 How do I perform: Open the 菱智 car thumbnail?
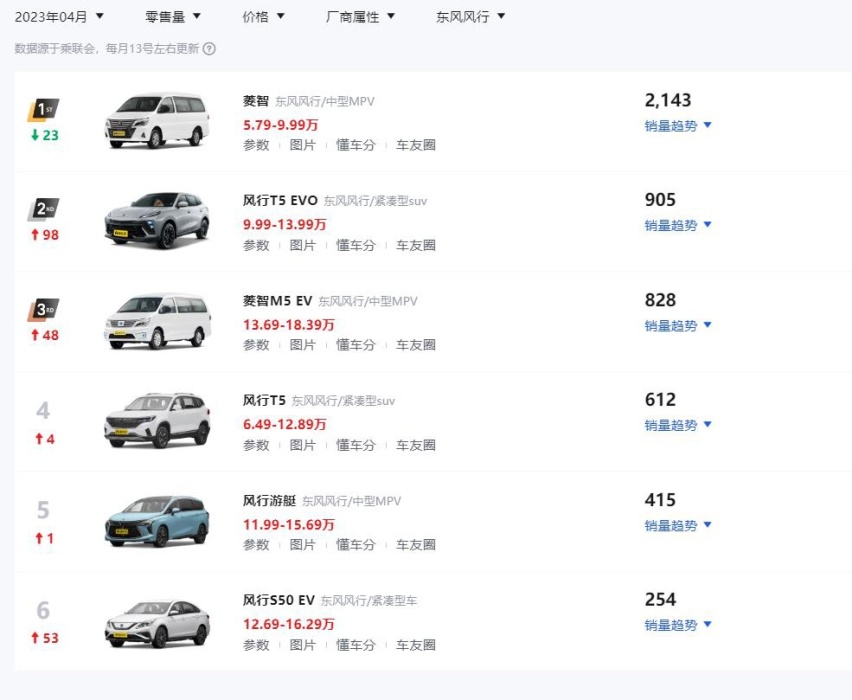click(x=157, y=121)
